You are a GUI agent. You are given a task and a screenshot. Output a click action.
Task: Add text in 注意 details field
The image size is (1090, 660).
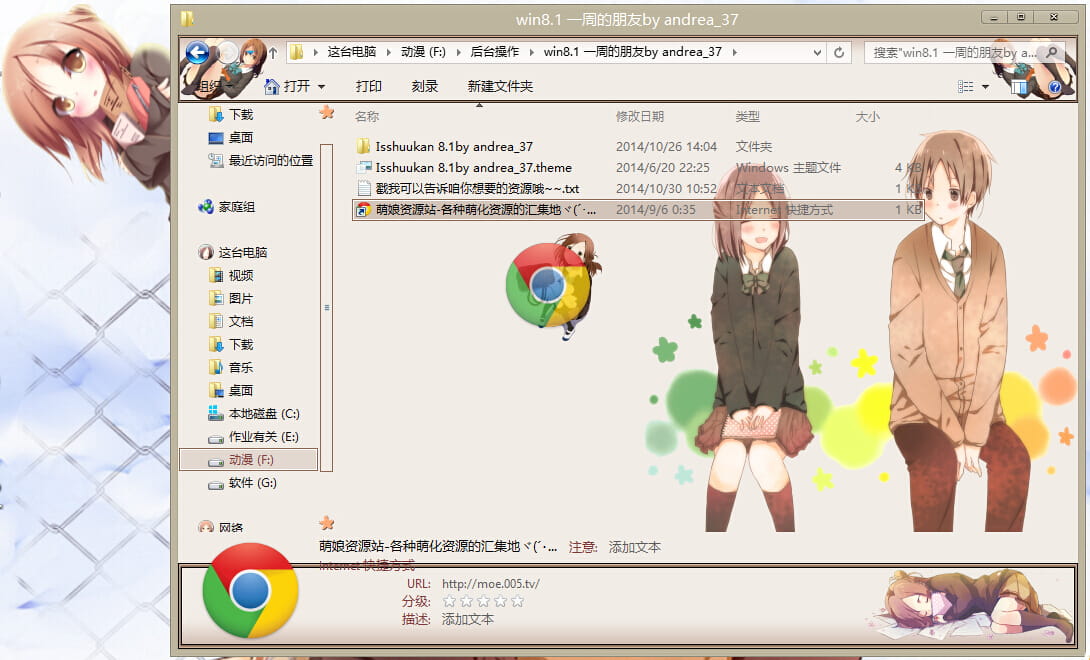point(635,547)
